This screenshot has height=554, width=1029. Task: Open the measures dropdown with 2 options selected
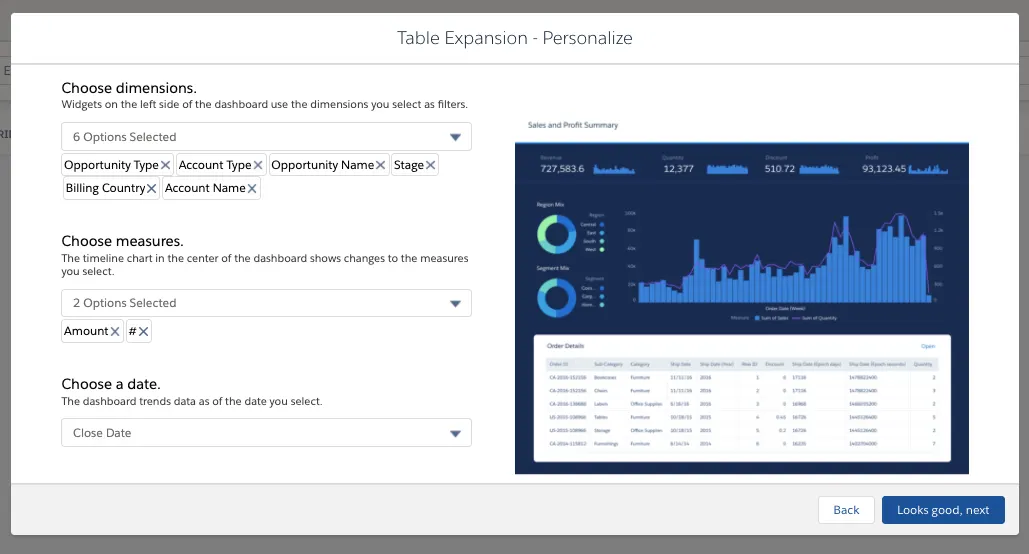[x=266, y=303]
